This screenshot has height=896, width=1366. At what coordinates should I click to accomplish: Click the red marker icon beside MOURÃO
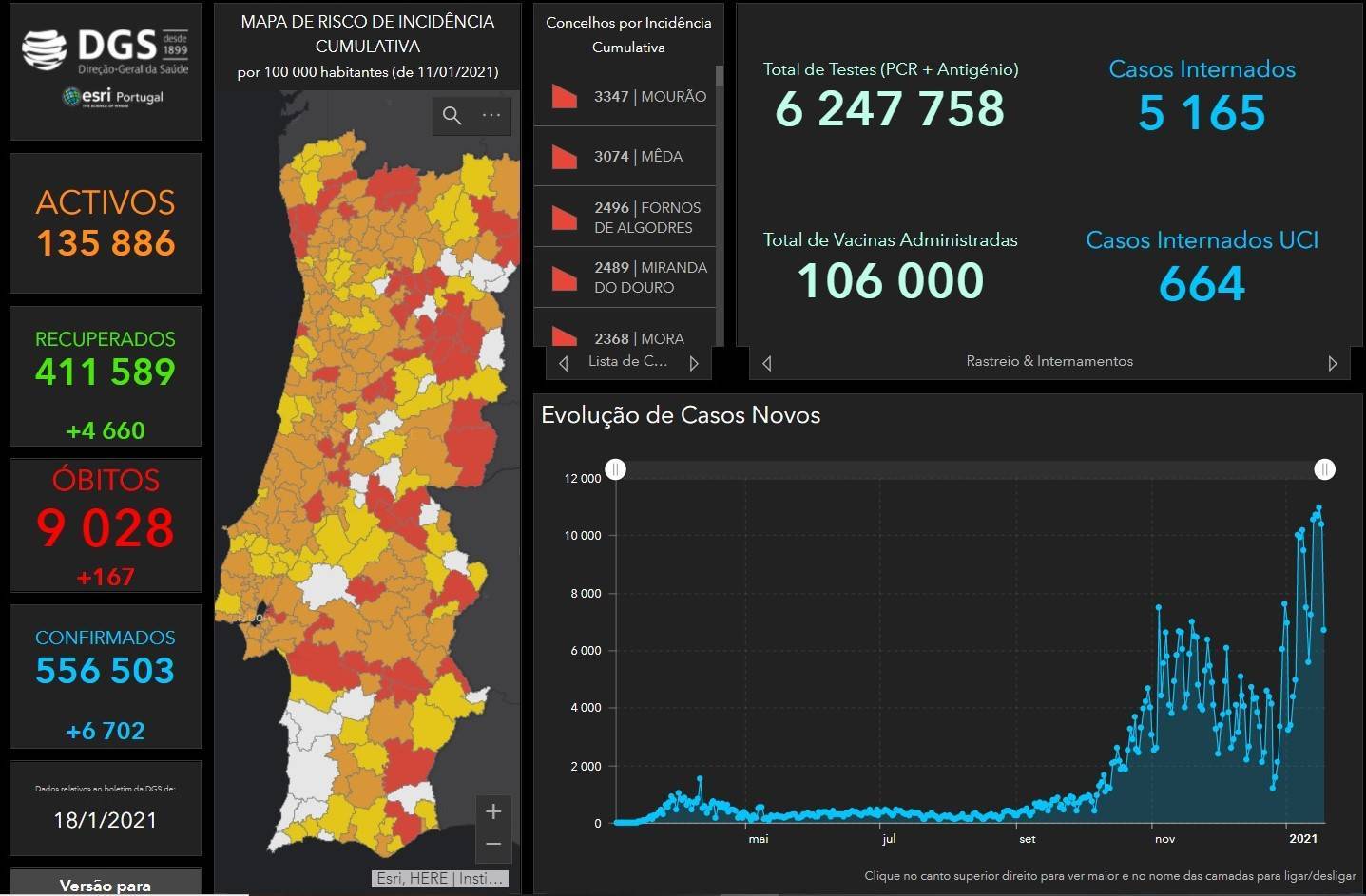tap(565, 96)
